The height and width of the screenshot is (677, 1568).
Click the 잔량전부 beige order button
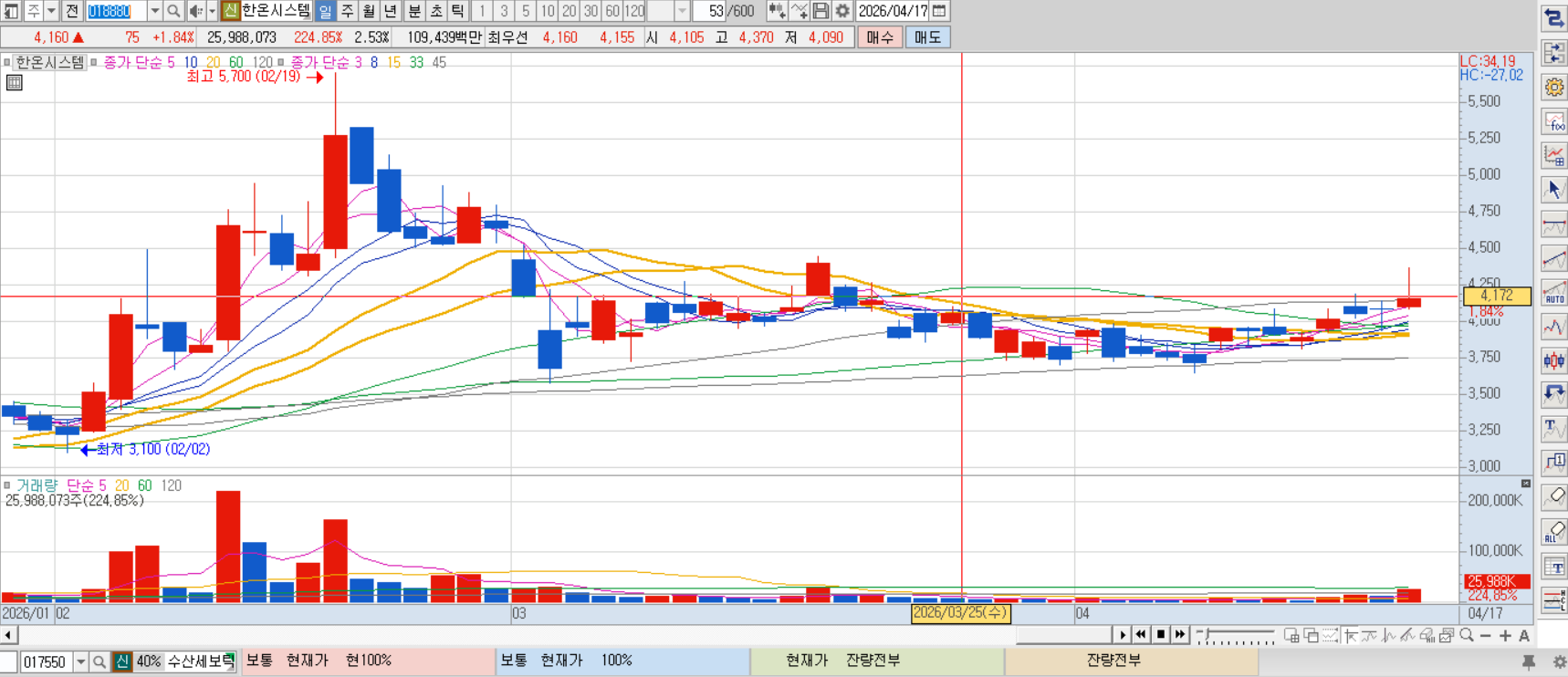(1132, 661)
